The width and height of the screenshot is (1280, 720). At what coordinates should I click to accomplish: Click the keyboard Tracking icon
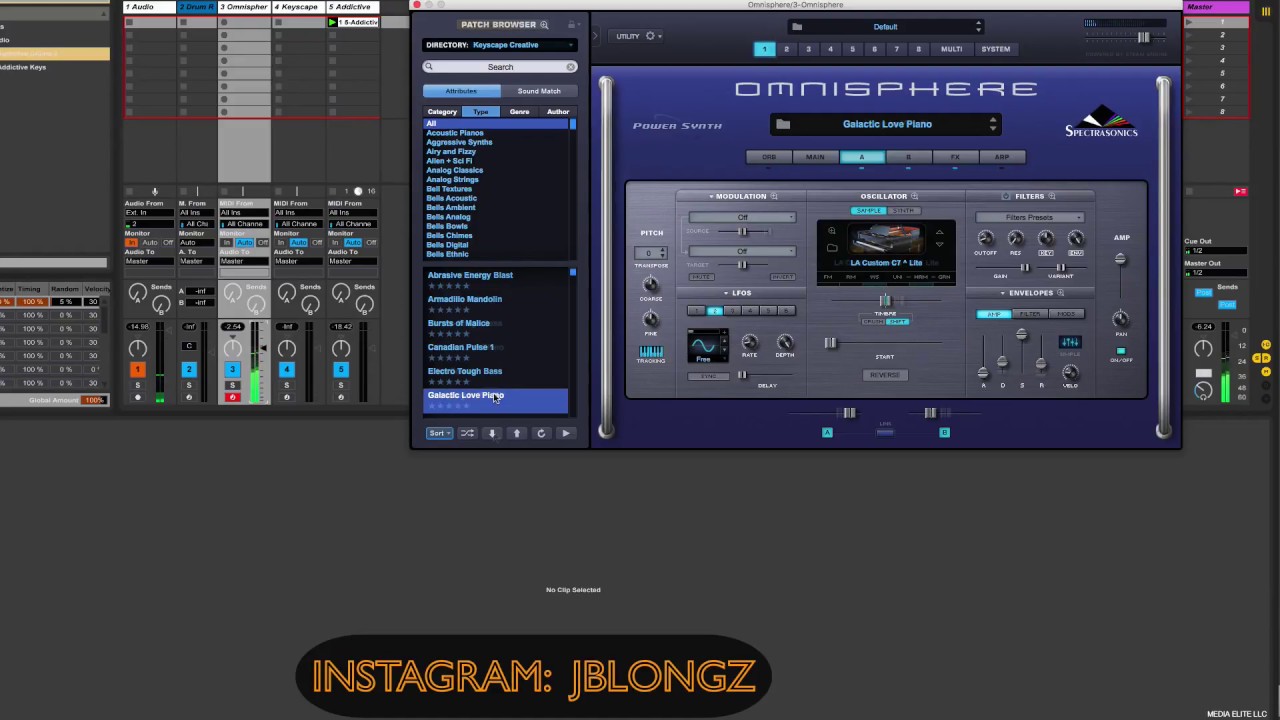[x=651, y=352]
